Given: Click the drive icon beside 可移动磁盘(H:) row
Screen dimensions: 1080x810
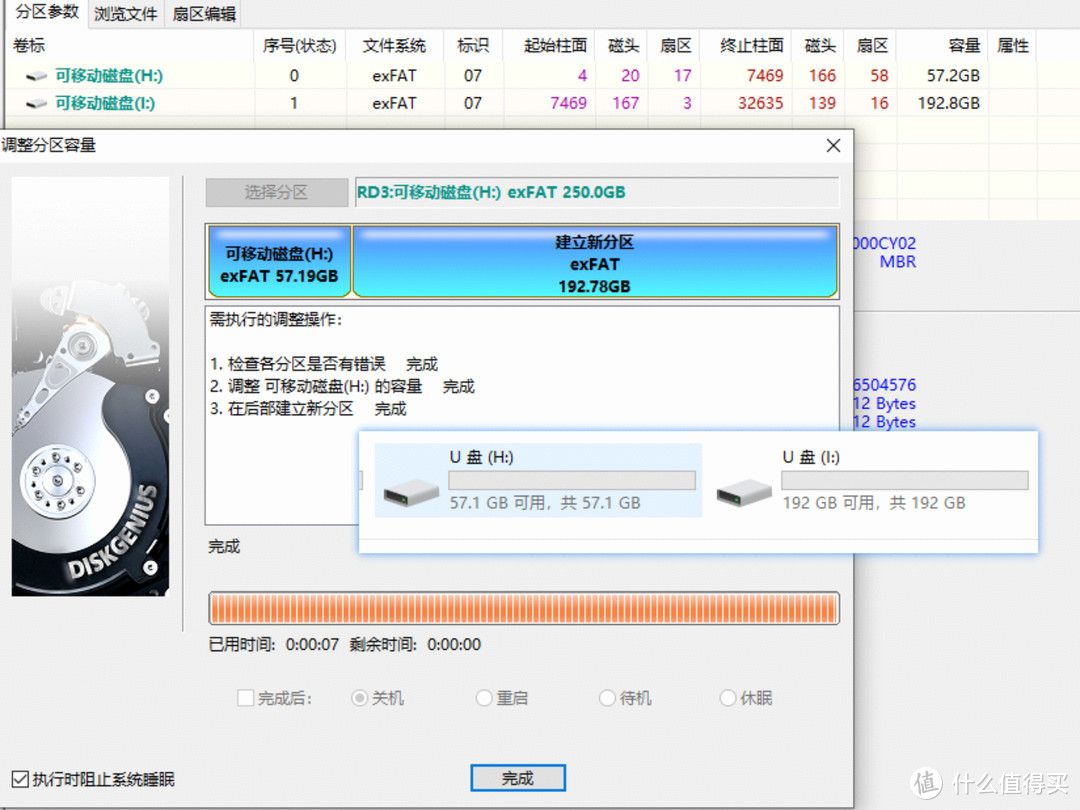Looking at the screenshot, I should tap(36, 76).
